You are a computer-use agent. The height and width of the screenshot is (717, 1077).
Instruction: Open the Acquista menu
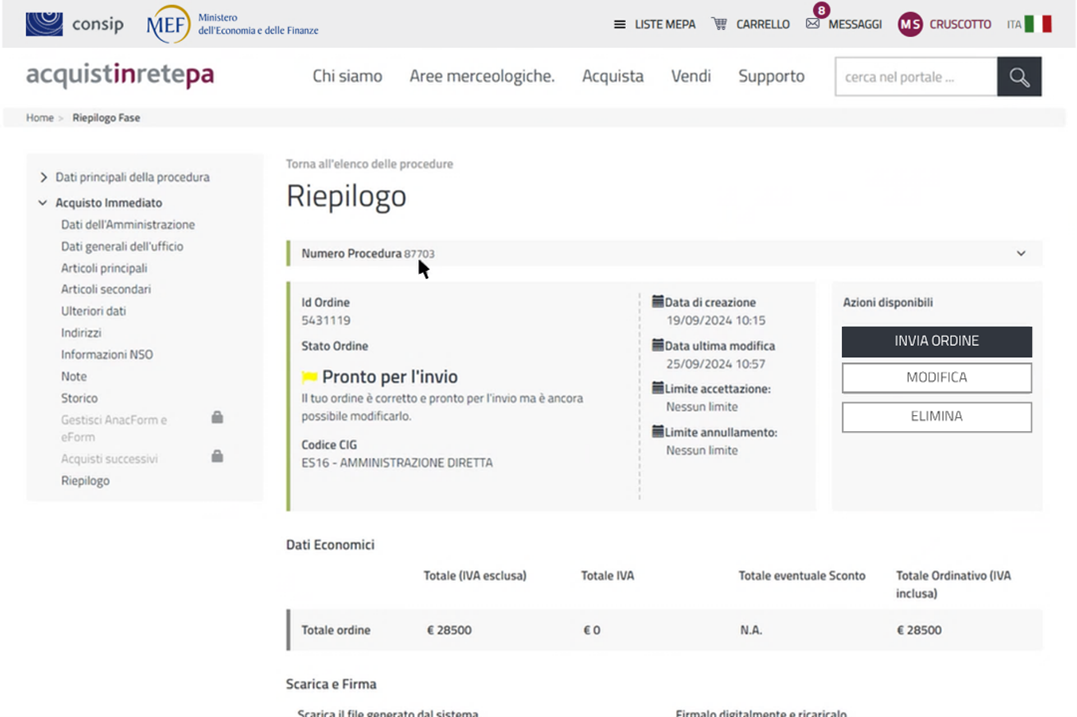[x=612, y=76]
